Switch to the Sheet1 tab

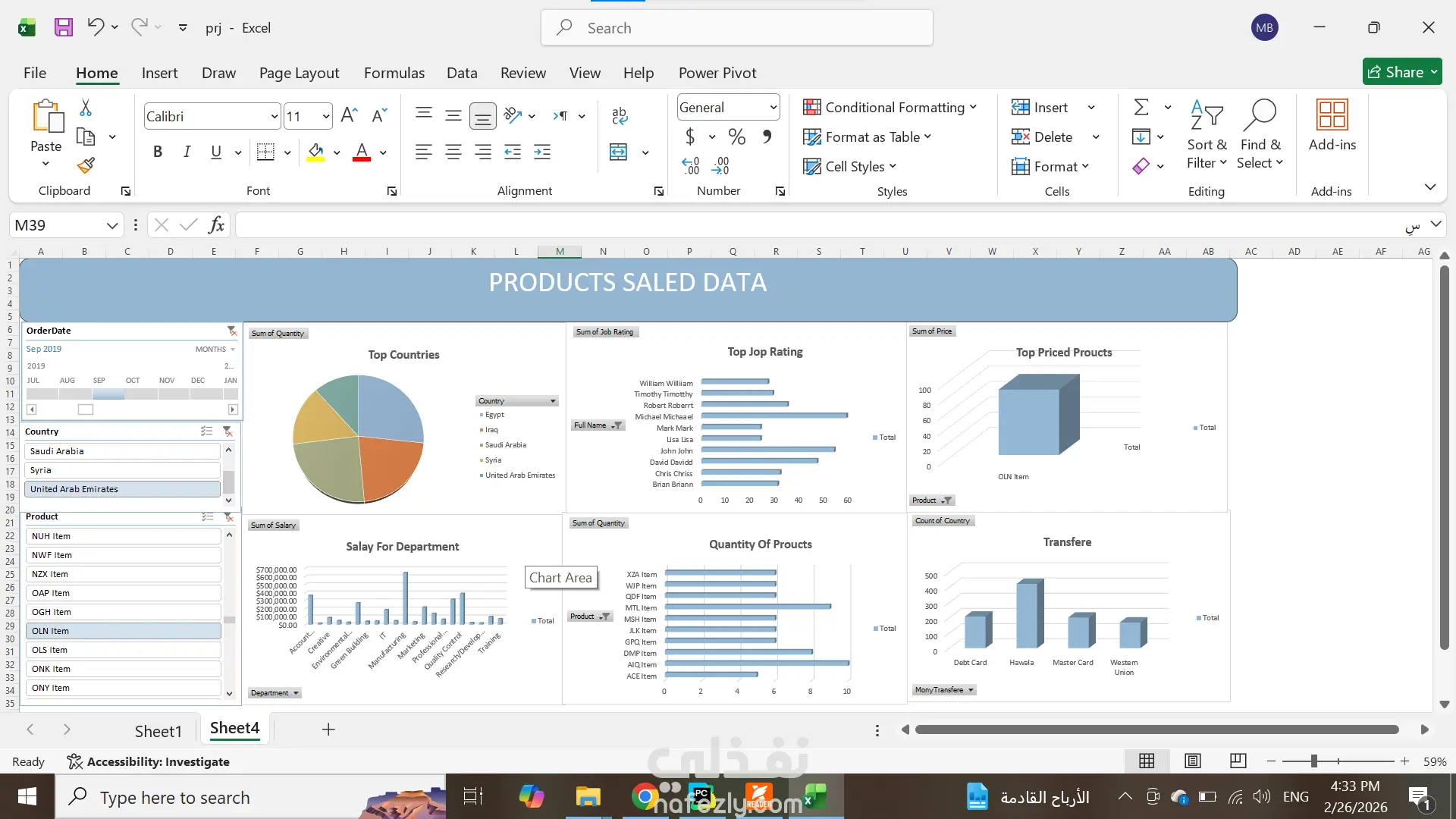tap(158, 730)
